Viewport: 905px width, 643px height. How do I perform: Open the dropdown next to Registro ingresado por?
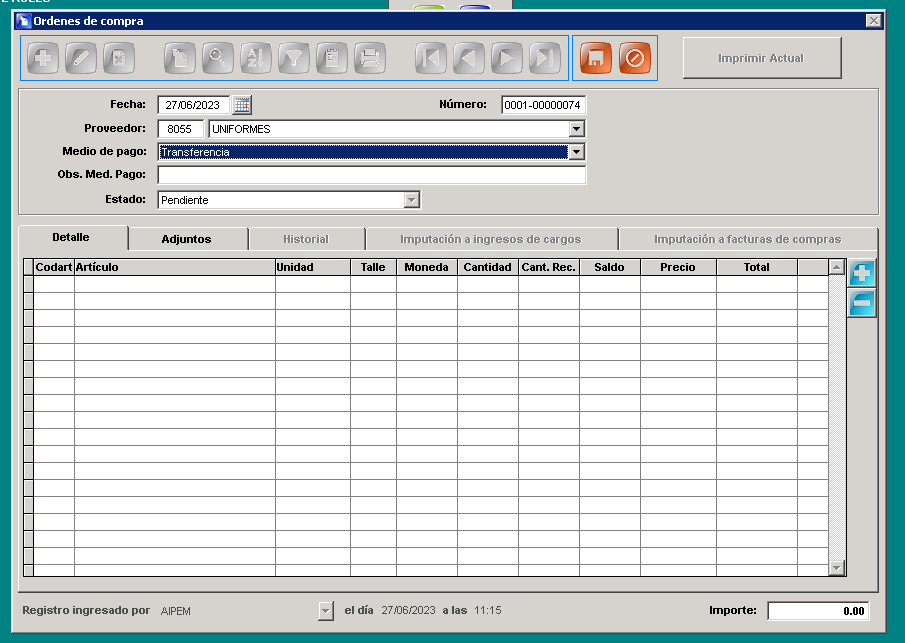(x=326, y=611)
